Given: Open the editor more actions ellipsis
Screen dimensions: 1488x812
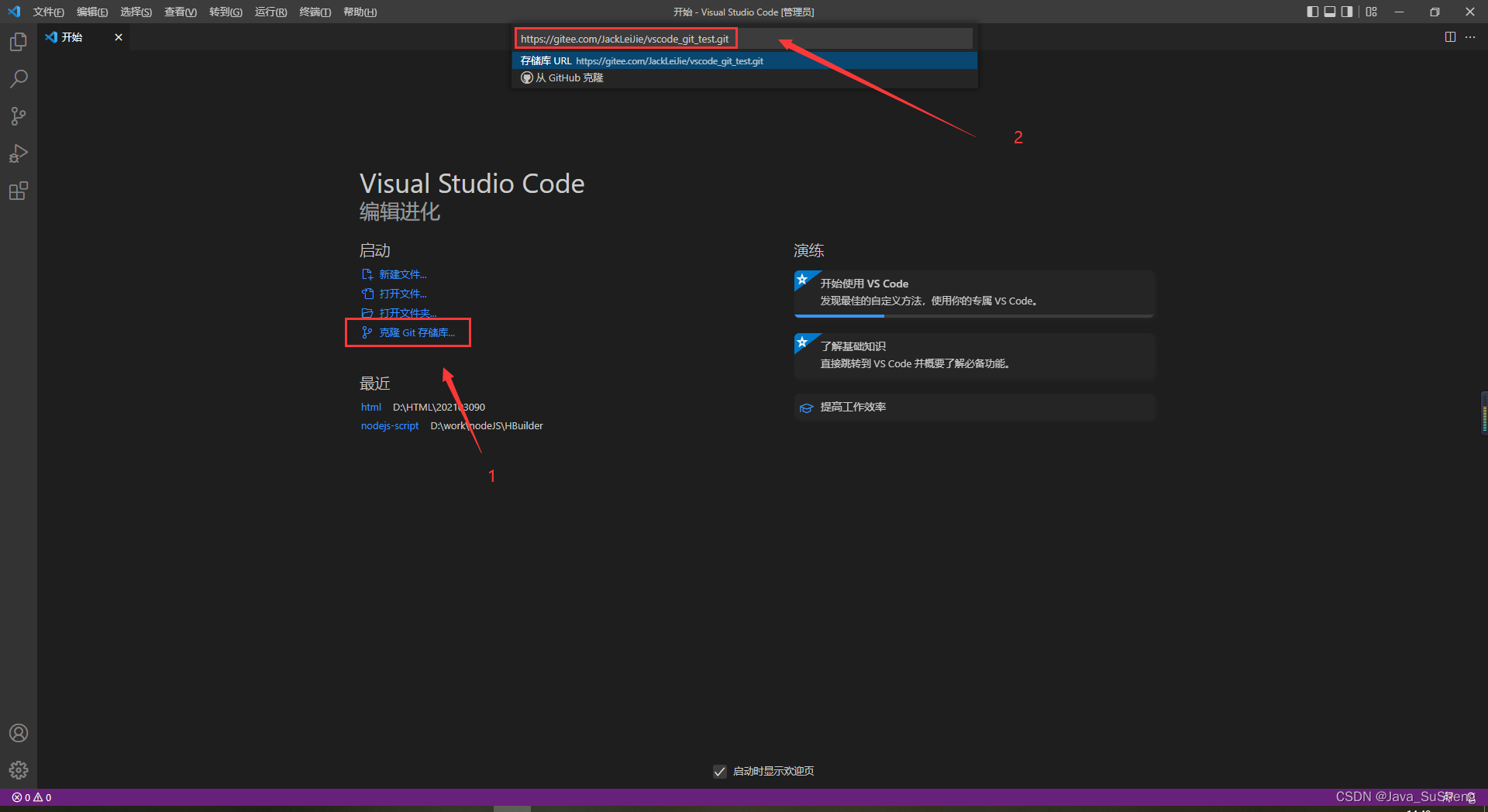Looking at the screenshot, I should pos(1470,37).
